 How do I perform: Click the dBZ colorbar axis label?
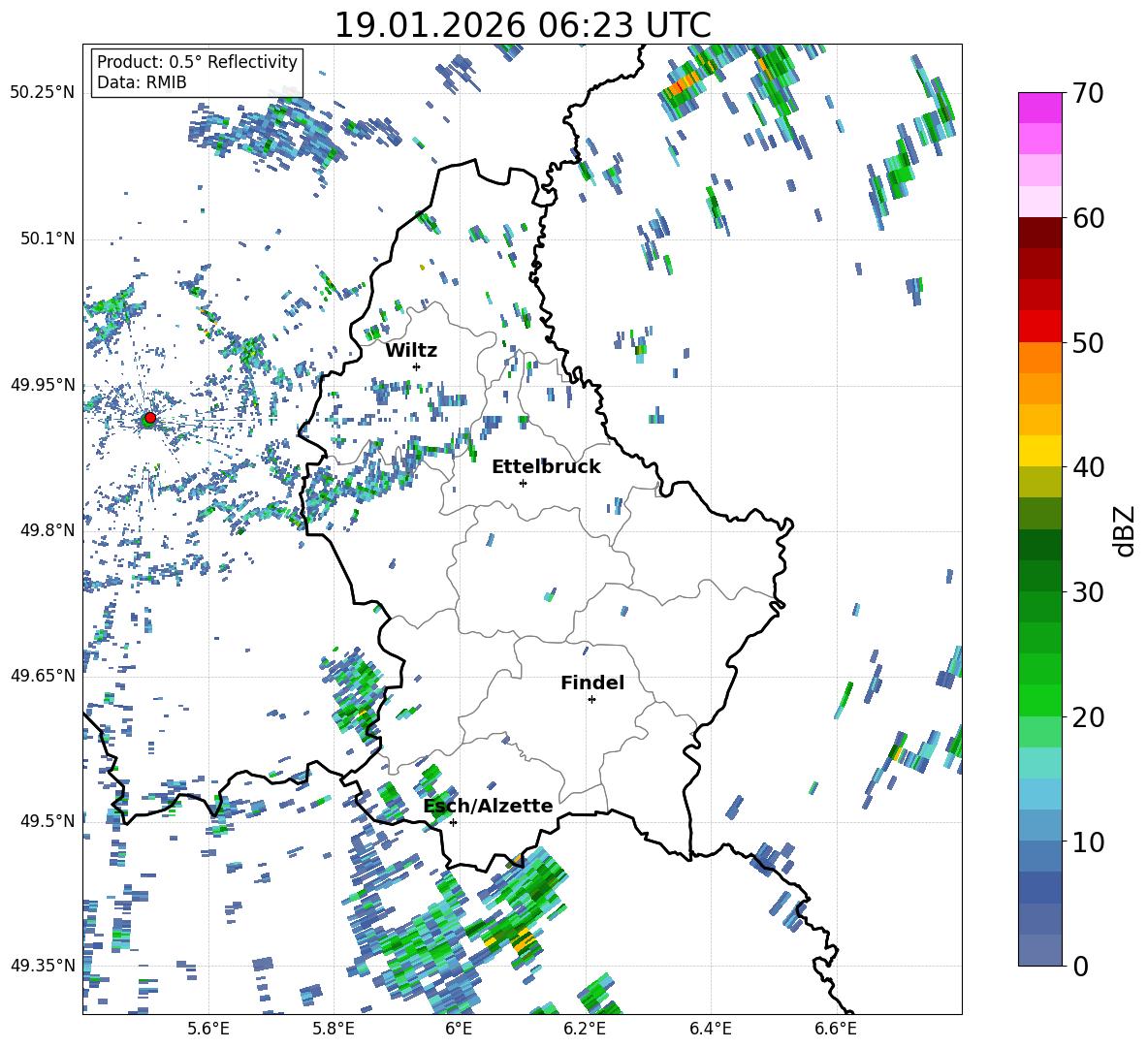pos(1126,530)
